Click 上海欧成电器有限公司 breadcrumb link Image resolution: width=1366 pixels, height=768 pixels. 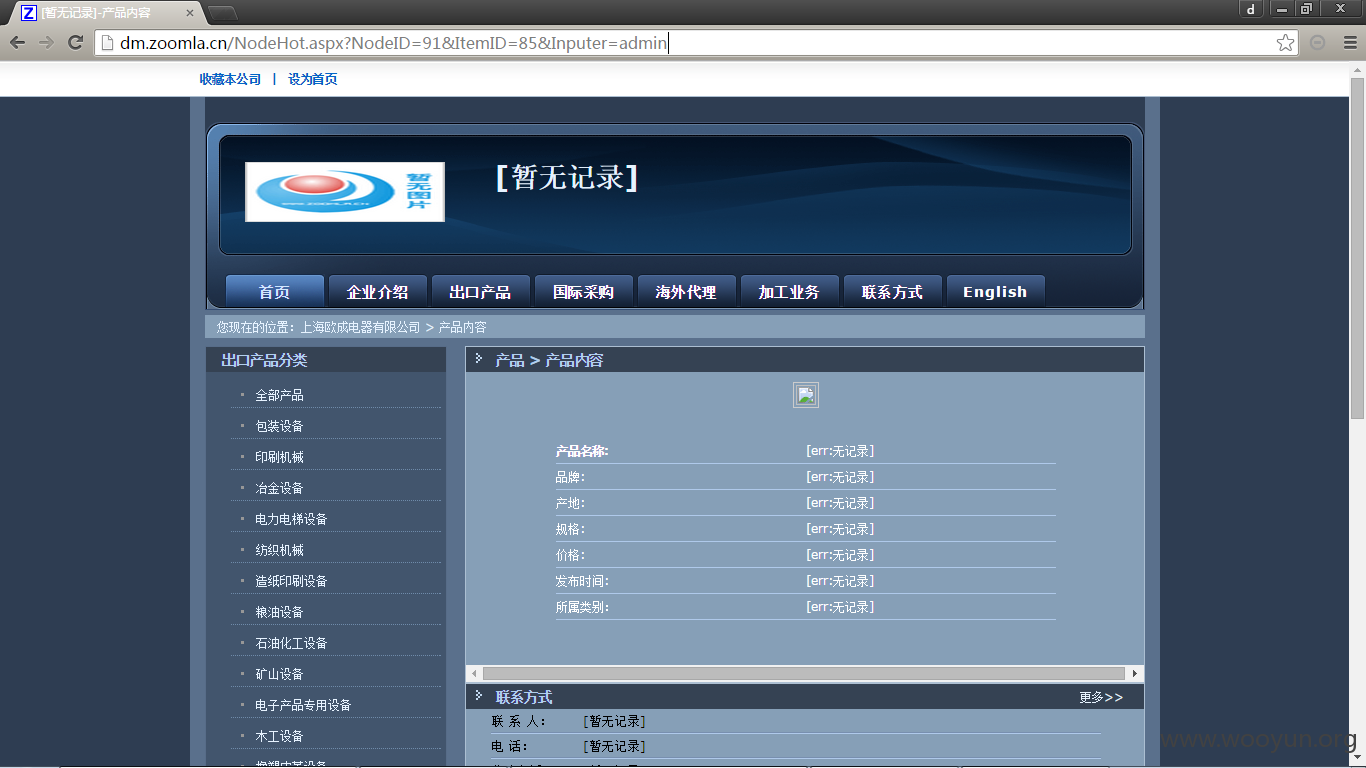[361, 327]
